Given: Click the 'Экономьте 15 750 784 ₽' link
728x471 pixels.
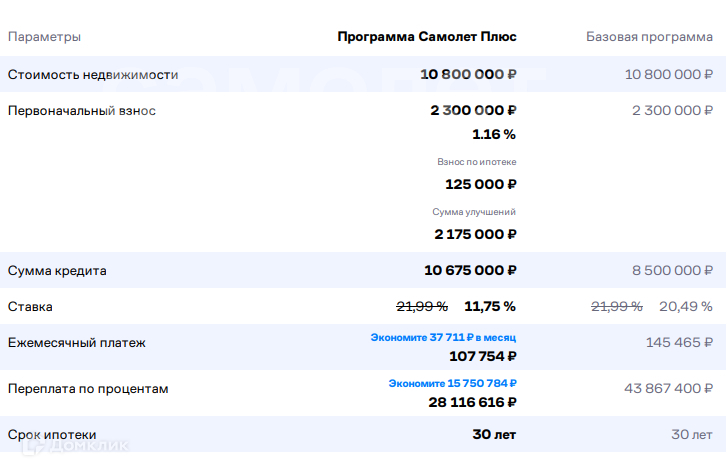Looking at the screenshot, I should (x=452, y=383).
